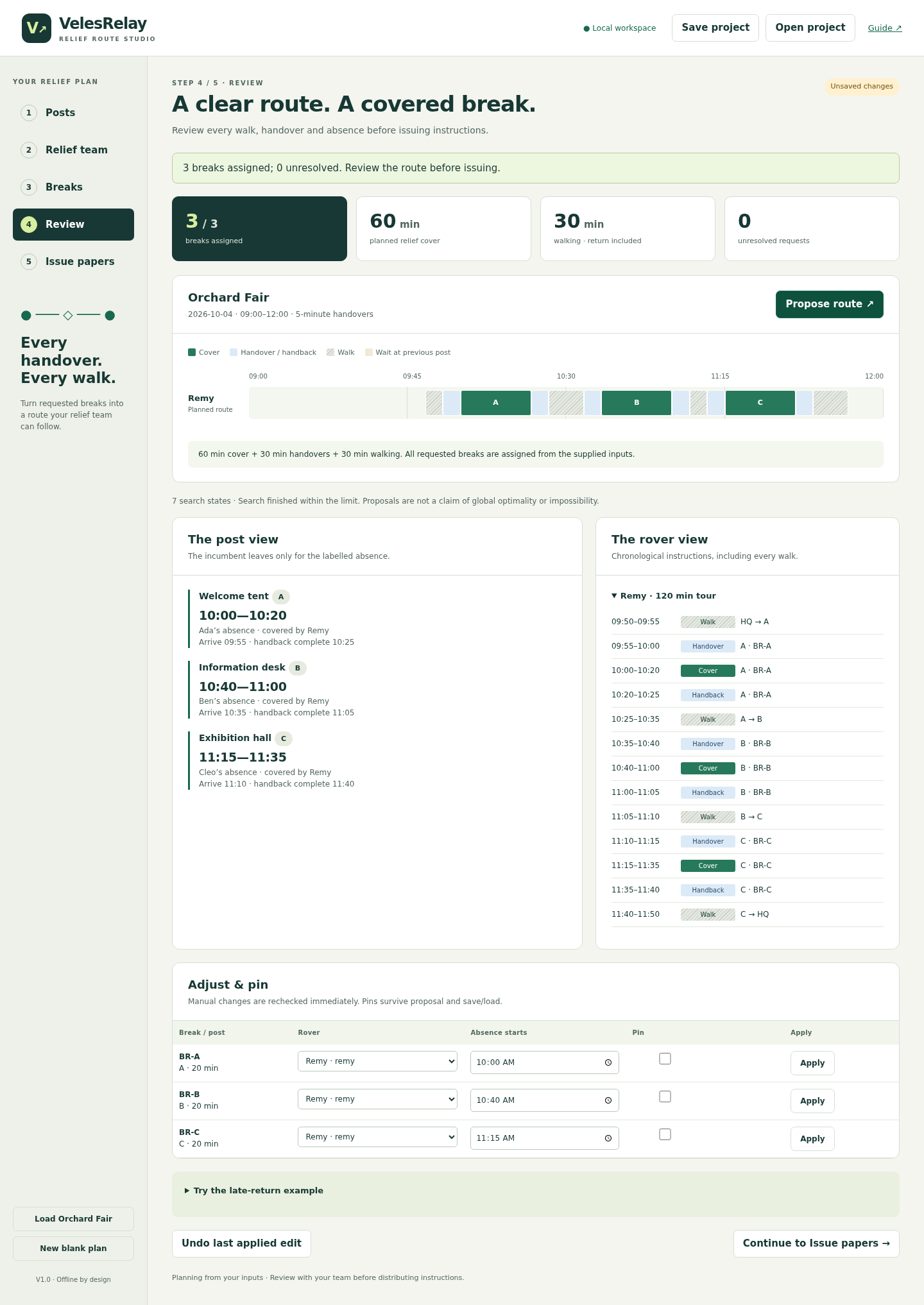The width and height of the screenshot is (924, 1305).
Task: Click the clock icon in BR-B time field
Action: tap(608, 1100)
